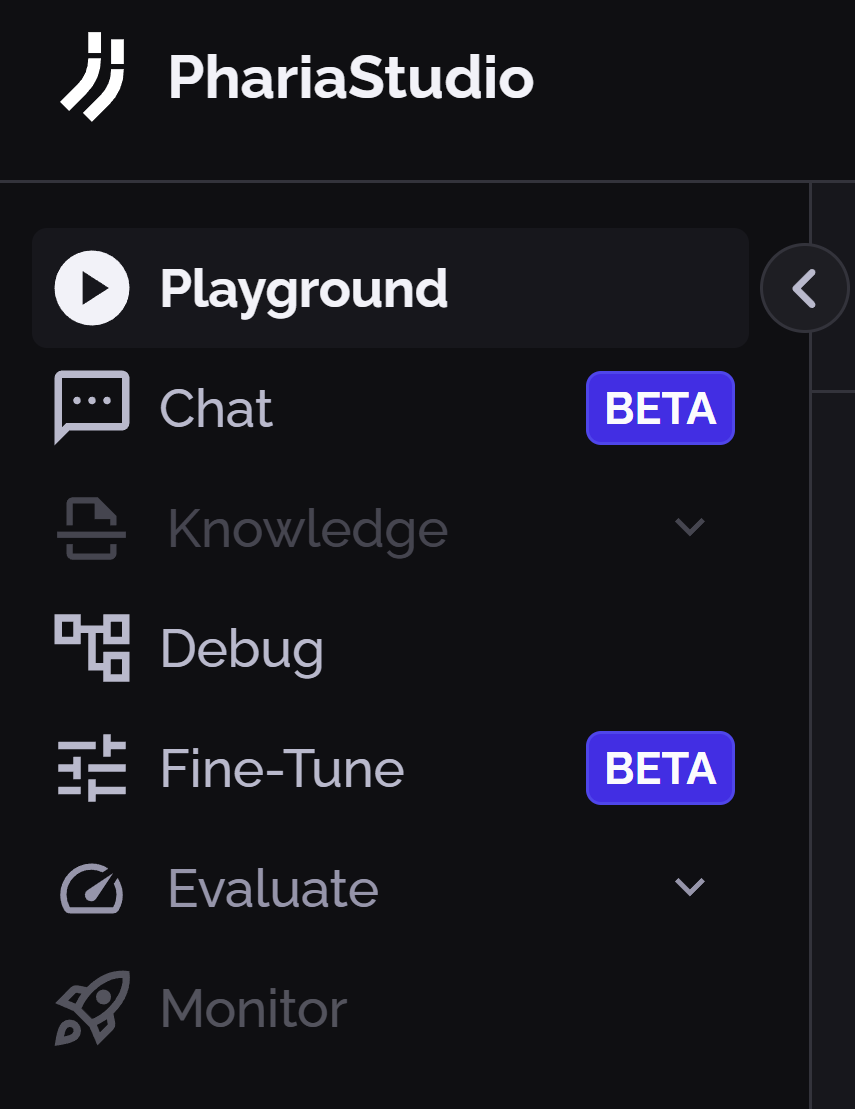Click the PhariaStudio title text
The height and width of the screenshot is (1109, 855).
[x=348, y=78]
